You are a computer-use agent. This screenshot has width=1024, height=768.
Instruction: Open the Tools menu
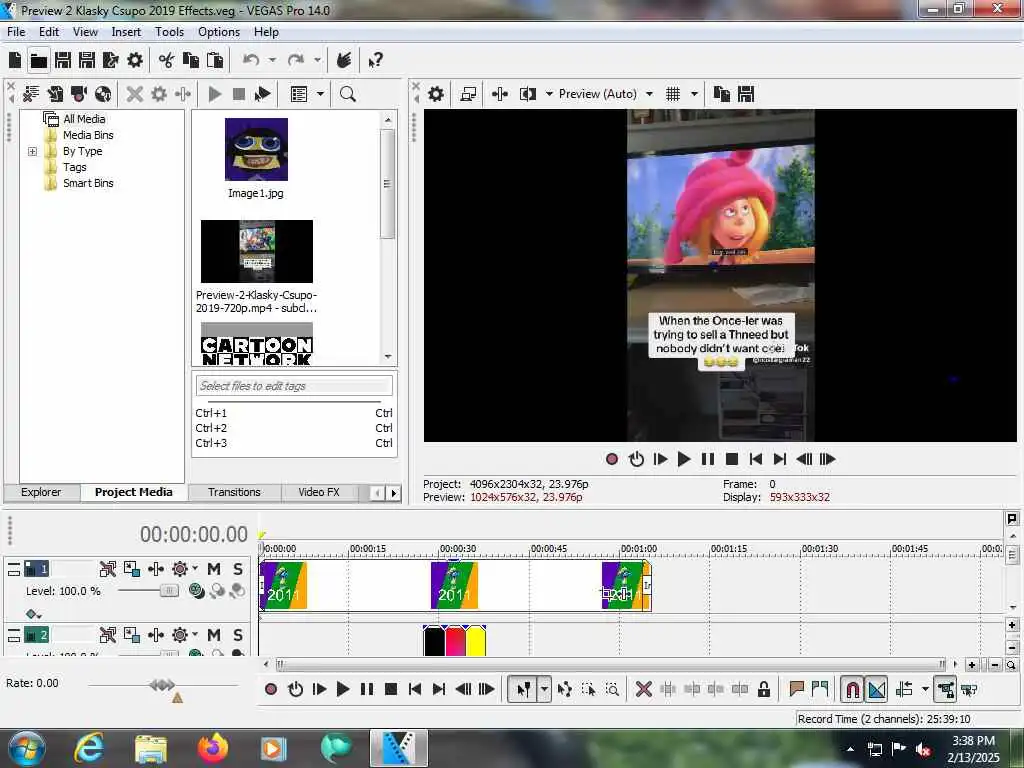coord(169,32)
